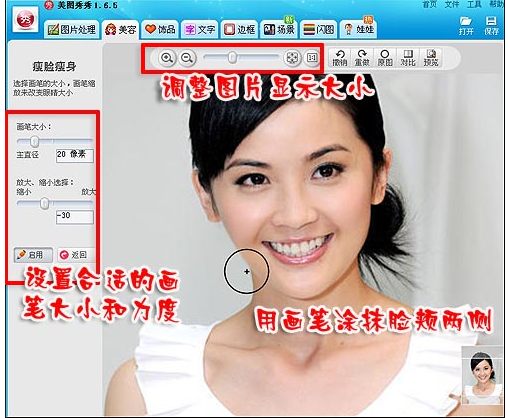Switch to the 文字 tab
Screen dimensions: 508x418
tap(200, 29)
